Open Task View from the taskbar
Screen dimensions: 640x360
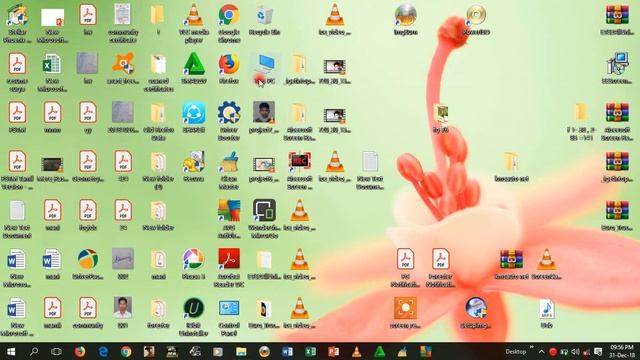pyautogui.click(x=56, y=351)
